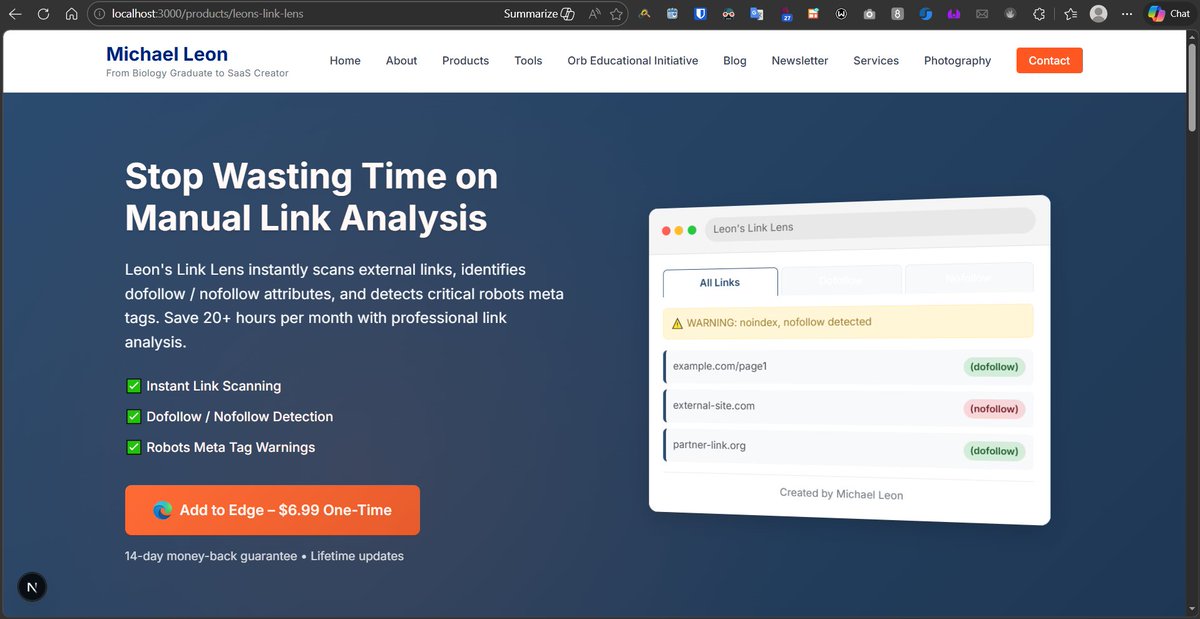Click the dofollow badge for example.com/page1
The height and width of the screenshot is (619, 1200).
click(994, 367)
